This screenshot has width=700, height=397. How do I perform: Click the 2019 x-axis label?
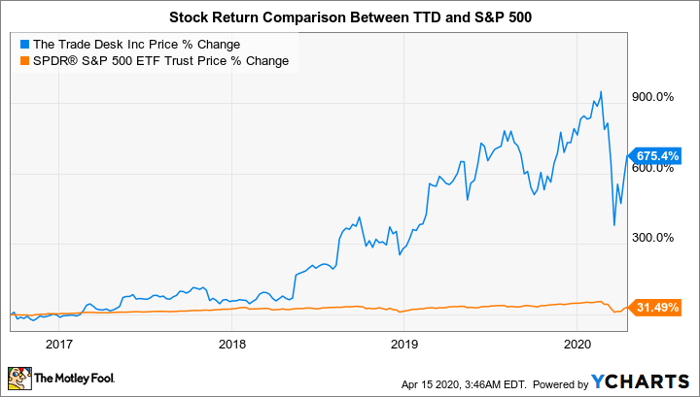pyautogui.click(x=404, y=344)
